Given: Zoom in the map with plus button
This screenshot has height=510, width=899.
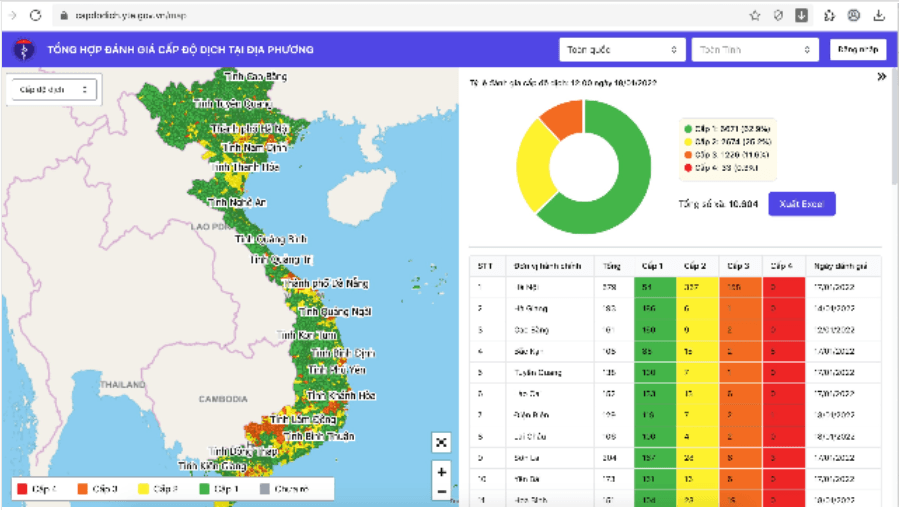Looking at the screenshot, I should click(441, 472).
